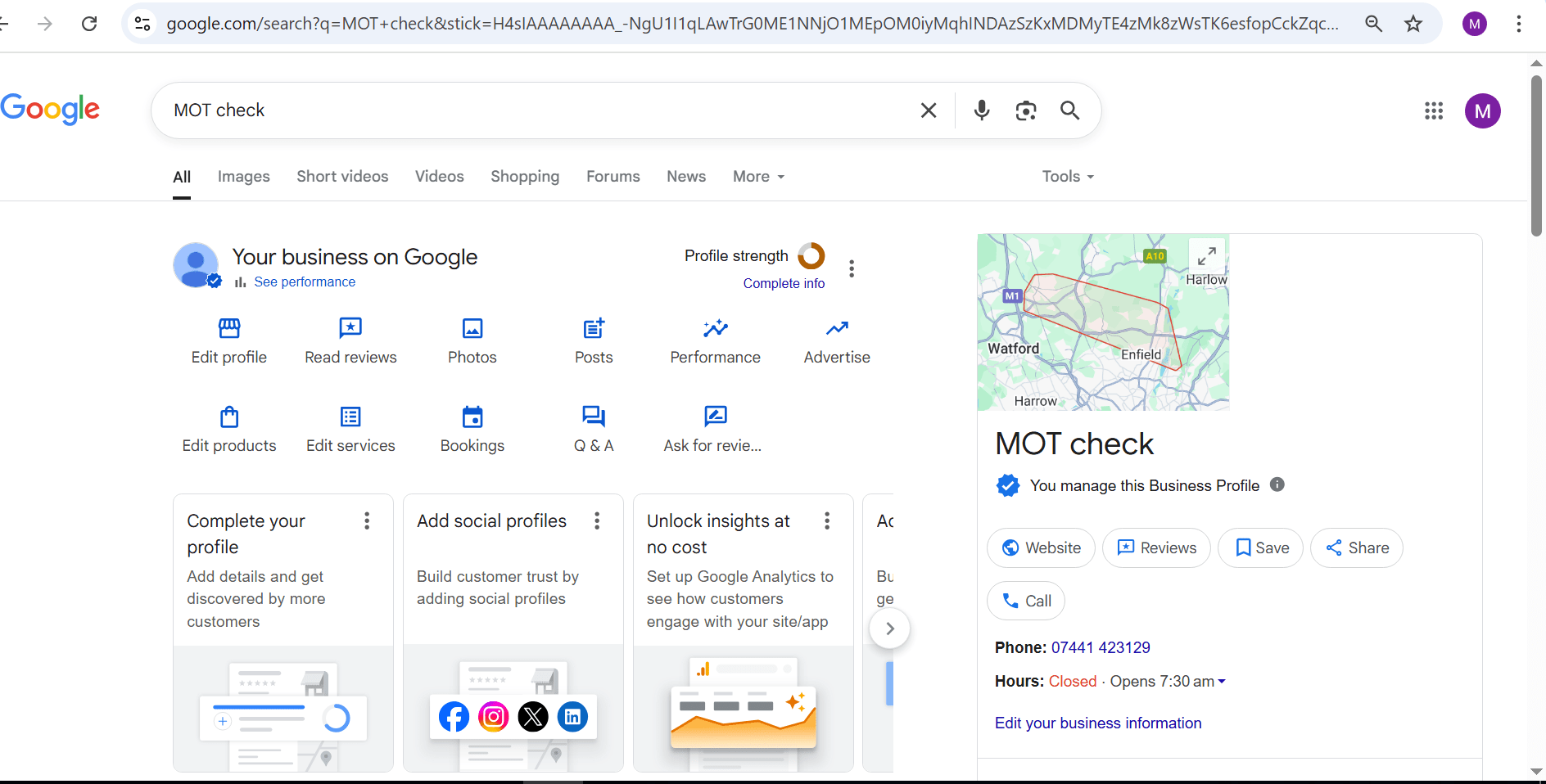
Task: Click the search magnifier in the search box
Action: [x=1070, y=110]
